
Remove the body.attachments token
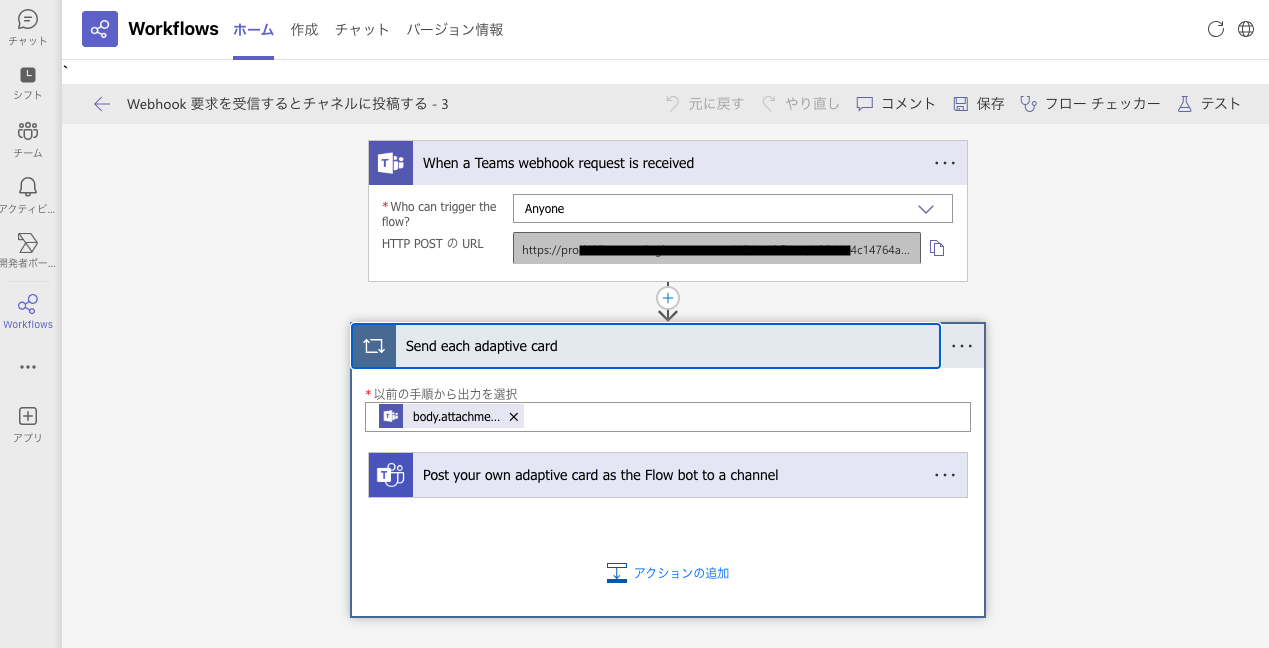[x=513, y=416]
